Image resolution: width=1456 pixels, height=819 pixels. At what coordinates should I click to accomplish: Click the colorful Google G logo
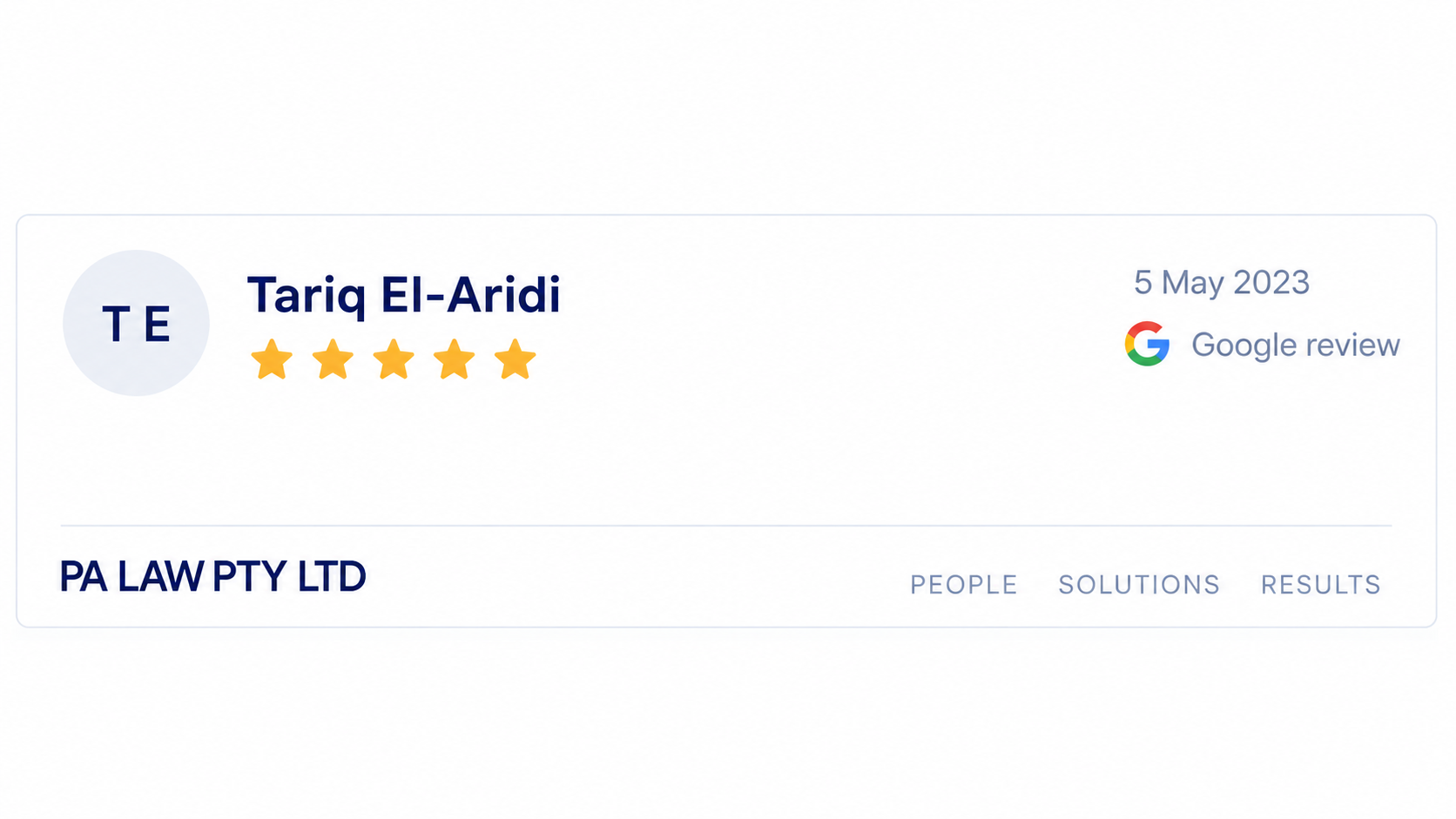tap(1147, 344)
